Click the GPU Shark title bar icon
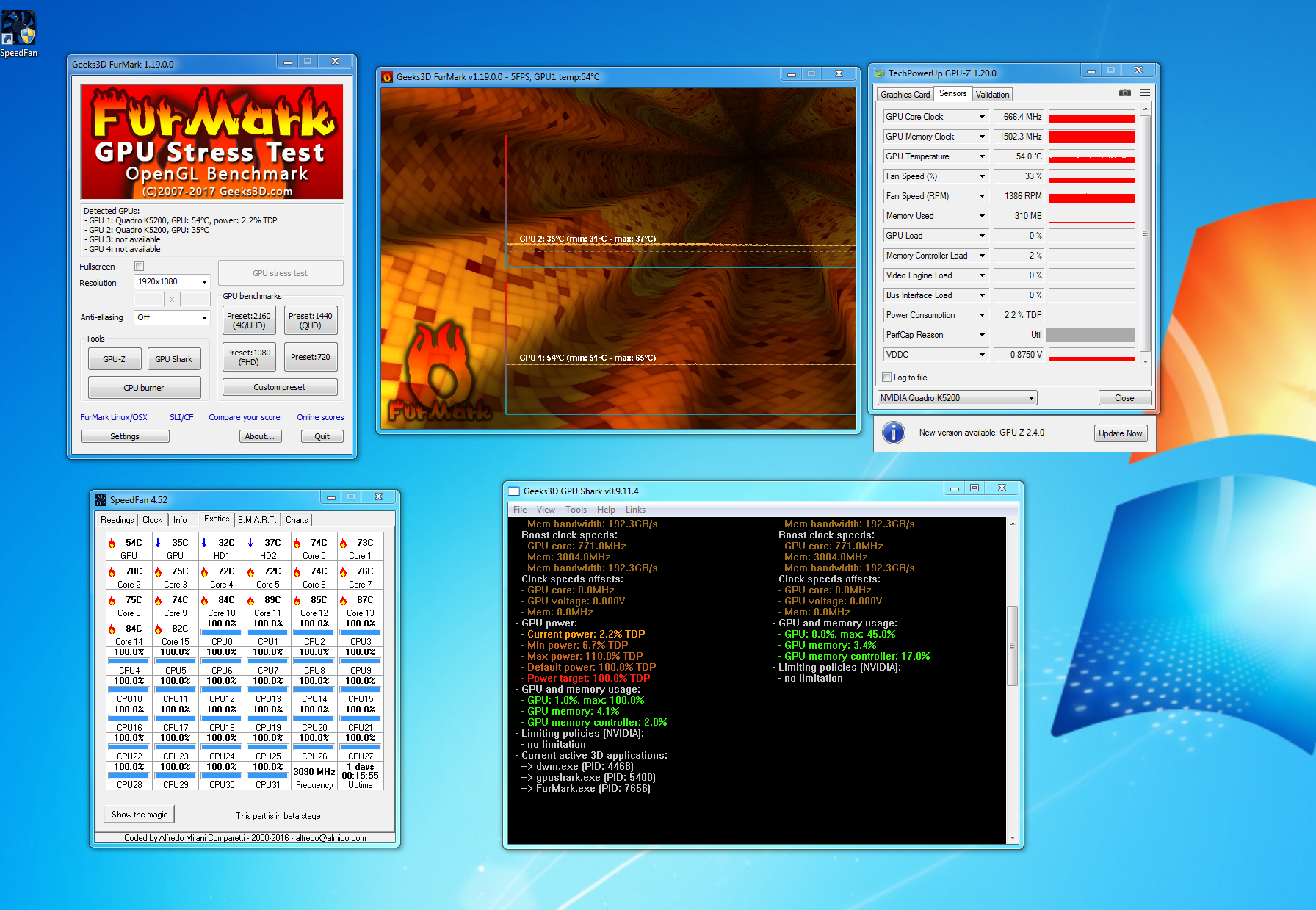1316x910 pixels. tap(514, 491)
